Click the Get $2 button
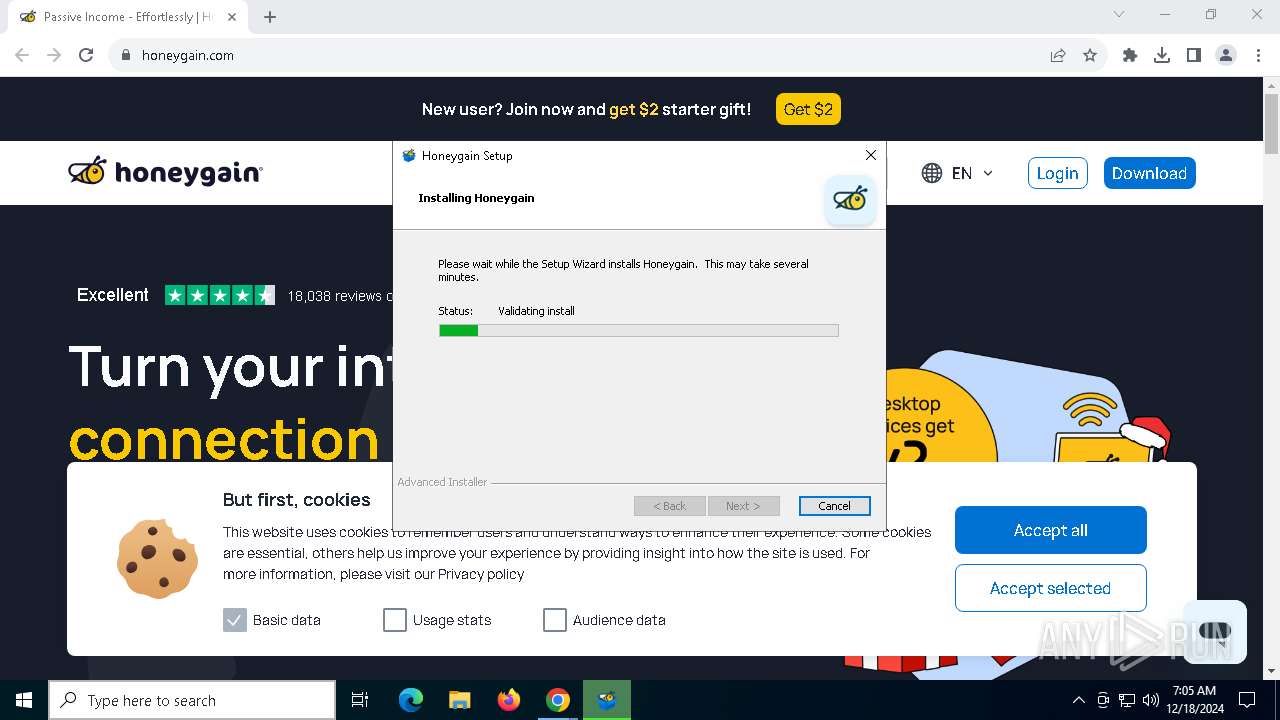 click(x=808, y=109)
